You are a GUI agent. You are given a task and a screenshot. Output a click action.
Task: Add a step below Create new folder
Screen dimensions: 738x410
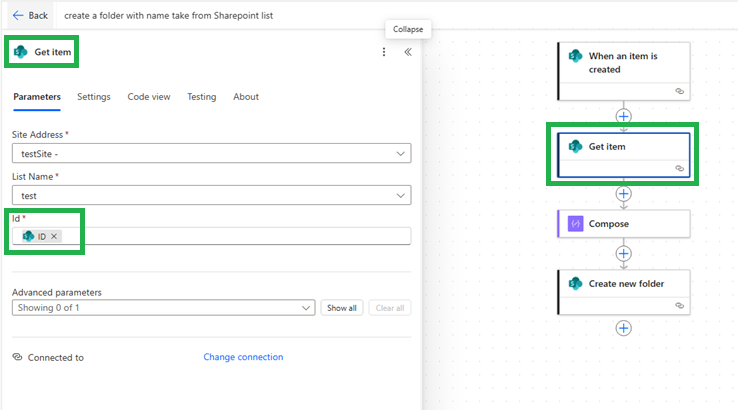coord(624,328)
